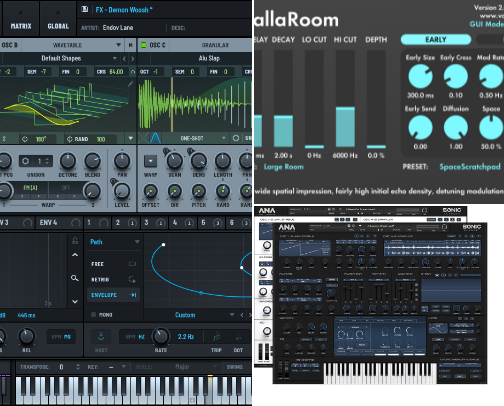Screen dimensions: 504x406
Task: Click the FREE mode loop icon
Action: pos(132,264)
